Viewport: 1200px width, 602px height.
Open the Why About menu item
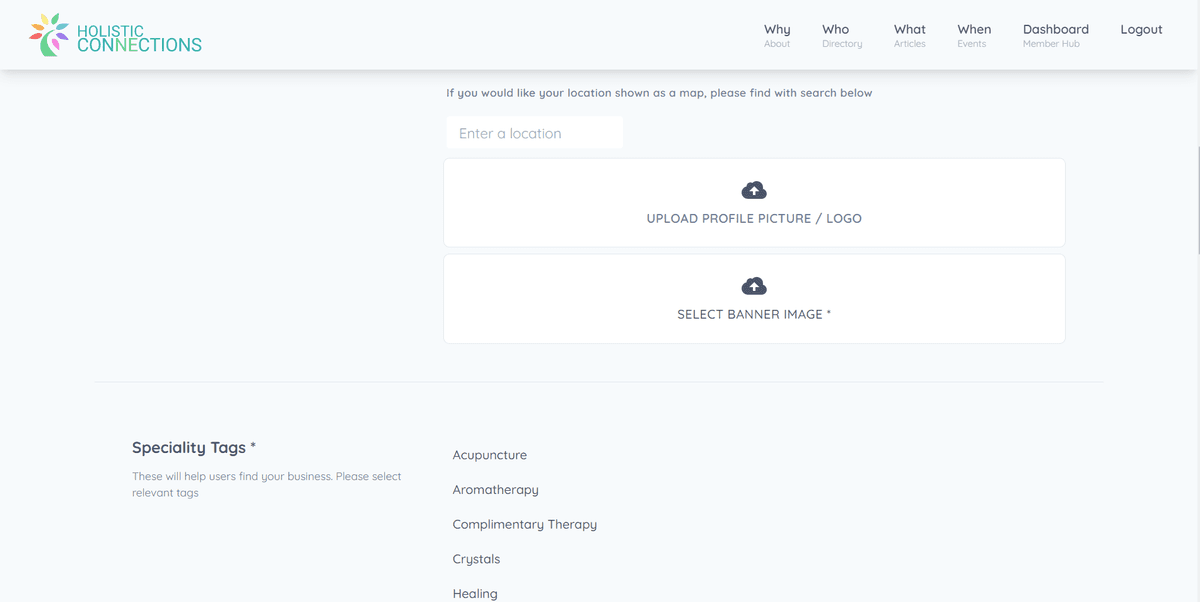pyautogui.click(x=777, y=35)
